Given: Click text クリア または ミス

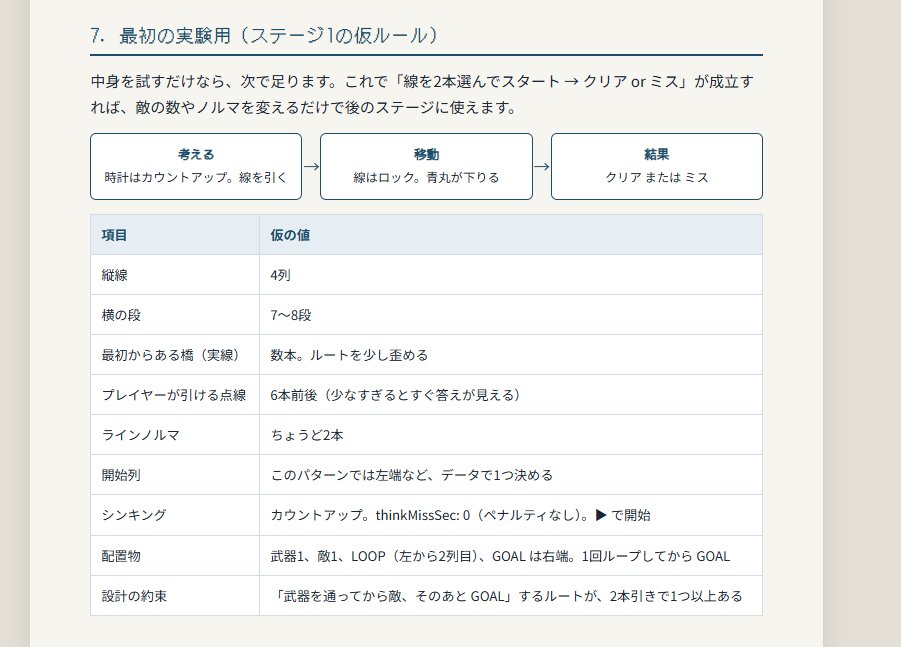Looking at the screenshot, I should 657,178.
